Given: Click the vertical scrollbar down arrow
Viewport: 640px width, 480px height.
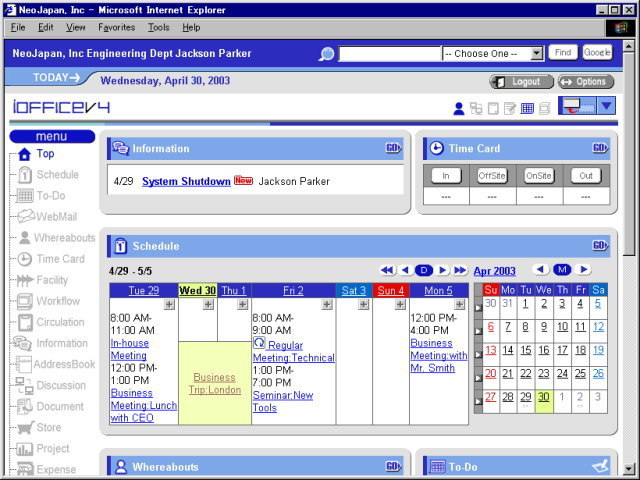Looking at the screenshot, I should [629, 469].
